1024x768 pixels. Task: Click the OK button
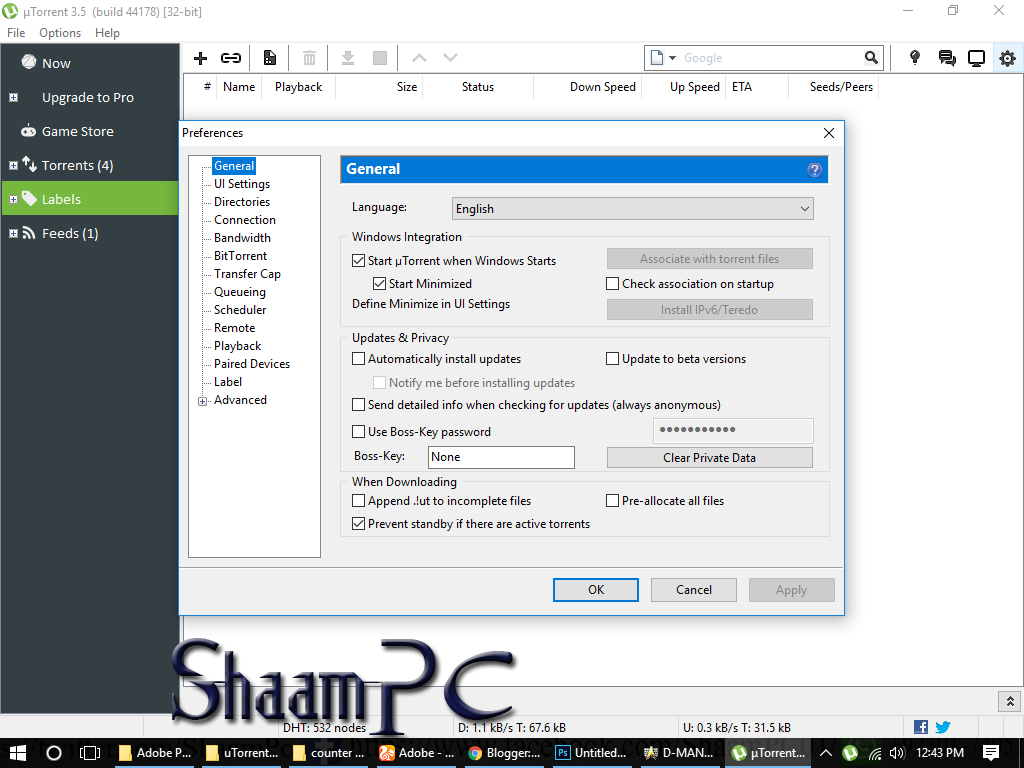point(596,590)
